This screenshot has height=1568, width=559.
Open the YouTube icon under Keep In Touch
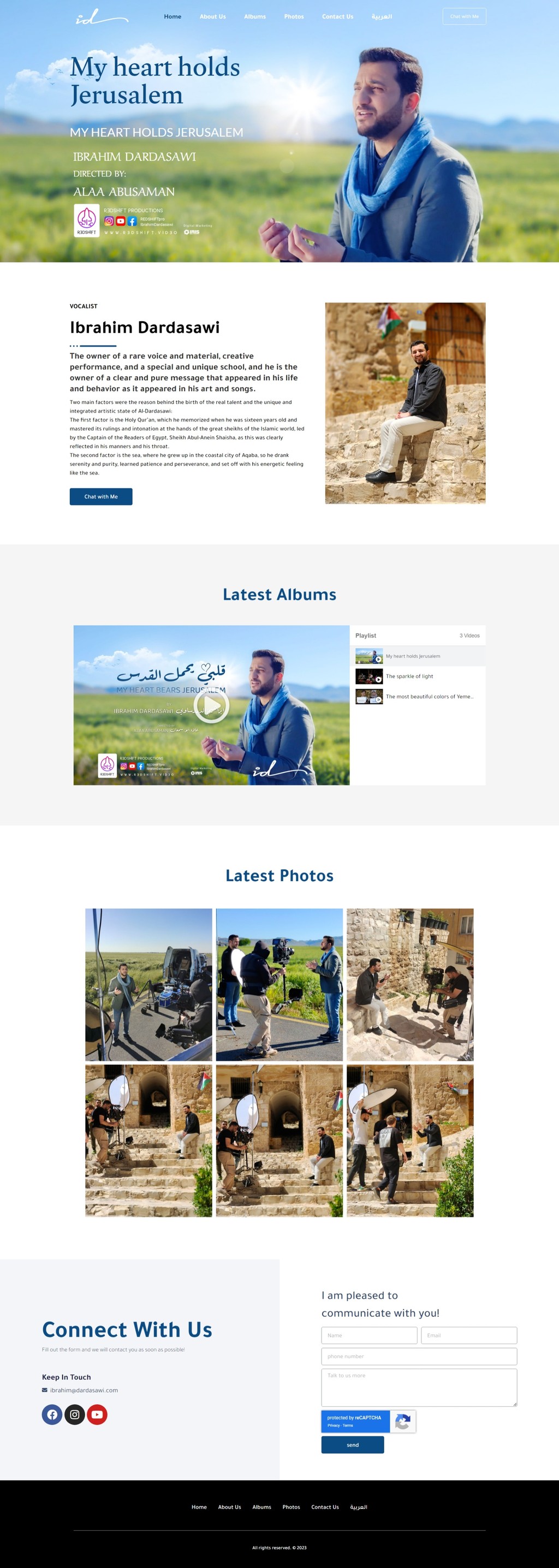(97, 1414)
